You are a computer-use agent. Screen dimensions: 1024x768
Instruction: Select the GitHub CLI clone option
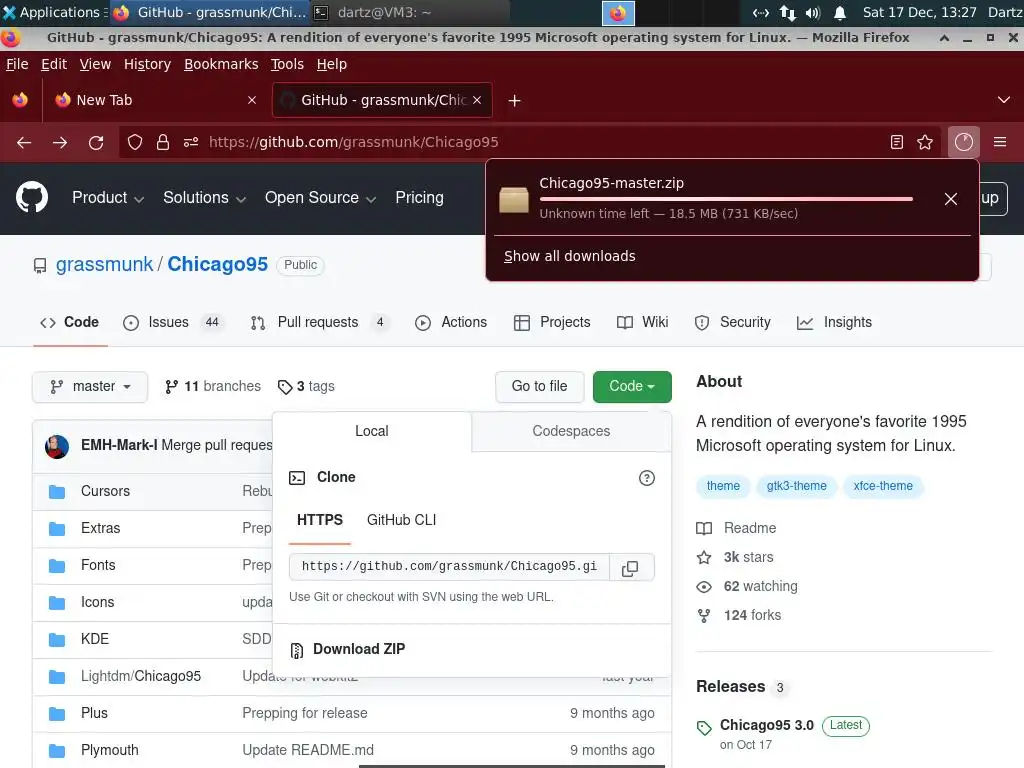402,520
